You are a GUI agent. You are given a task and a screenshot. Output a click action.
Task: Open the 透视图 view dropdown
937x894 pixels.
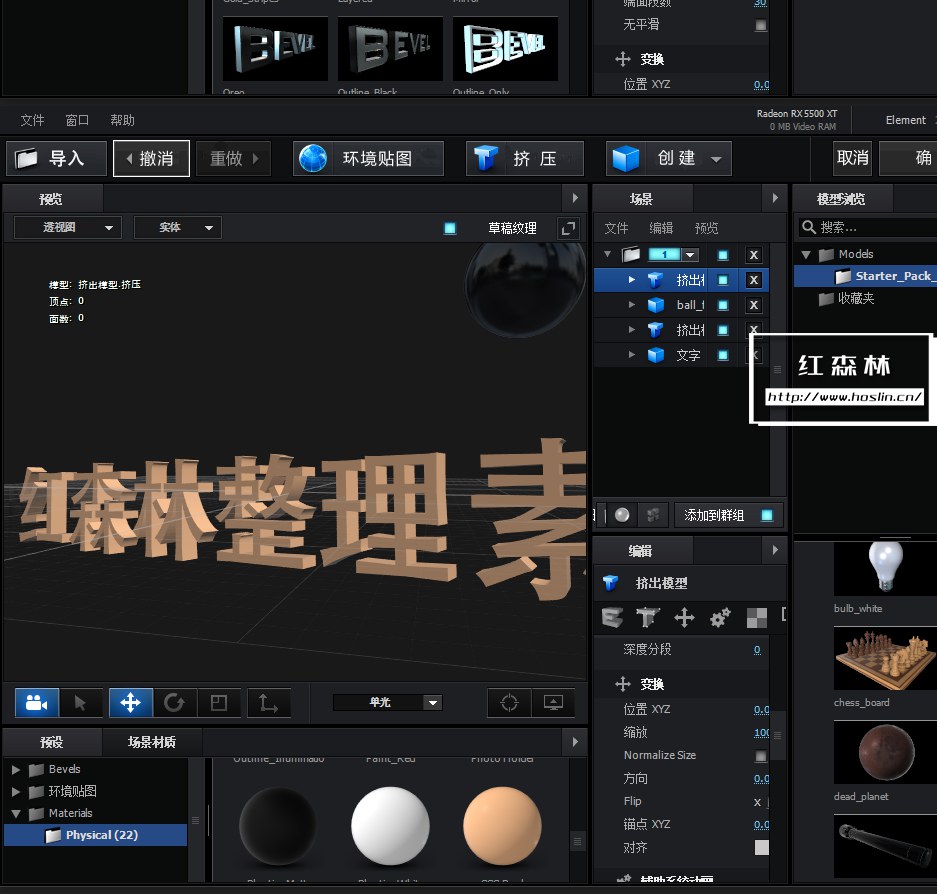[66, 227]
